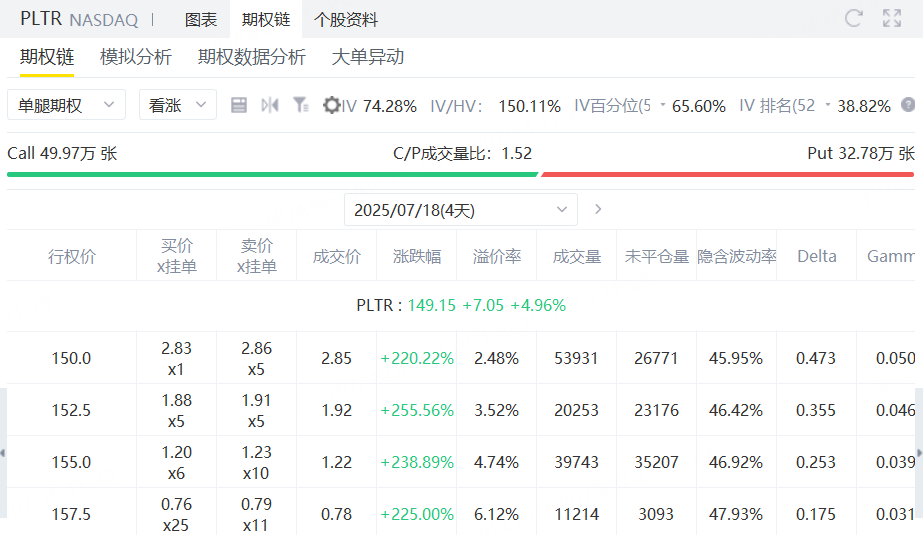The height and width of the screenshot is (535, 923).
Task: Click Delta value 0.355
Action: point(816,410)
